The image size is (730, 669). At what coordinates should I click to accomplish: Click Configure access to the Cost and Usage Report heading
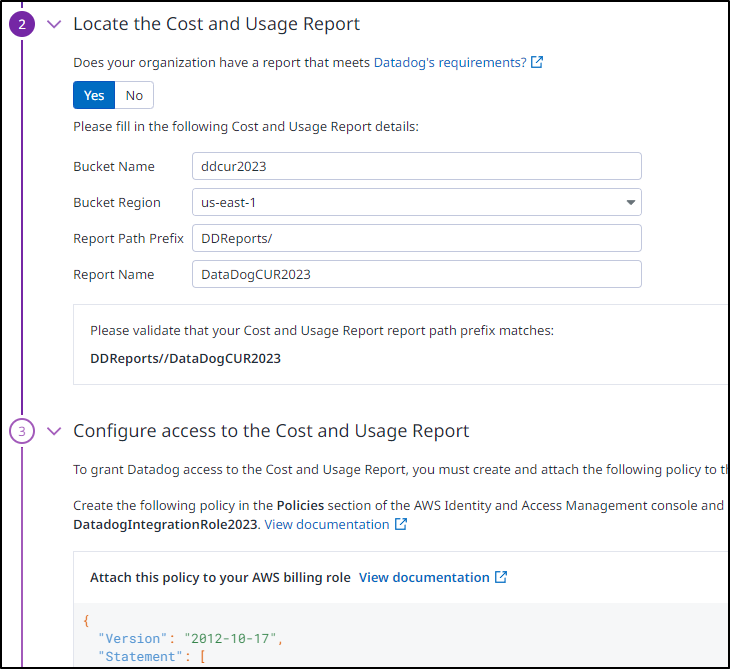tap(271, 431)
